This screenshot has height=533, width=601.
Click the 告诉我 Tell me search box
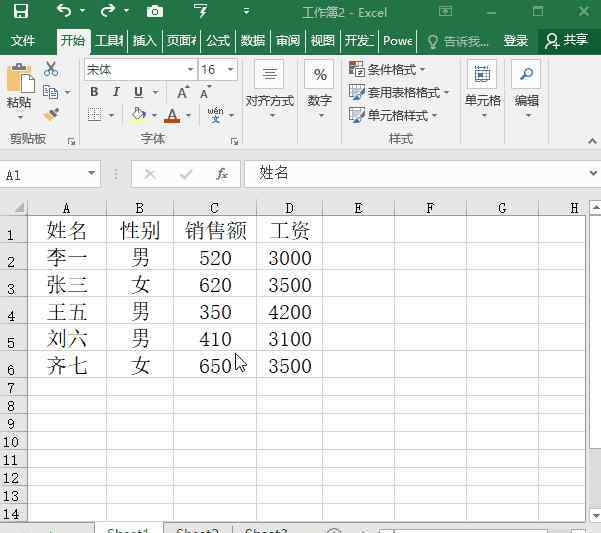458,41
